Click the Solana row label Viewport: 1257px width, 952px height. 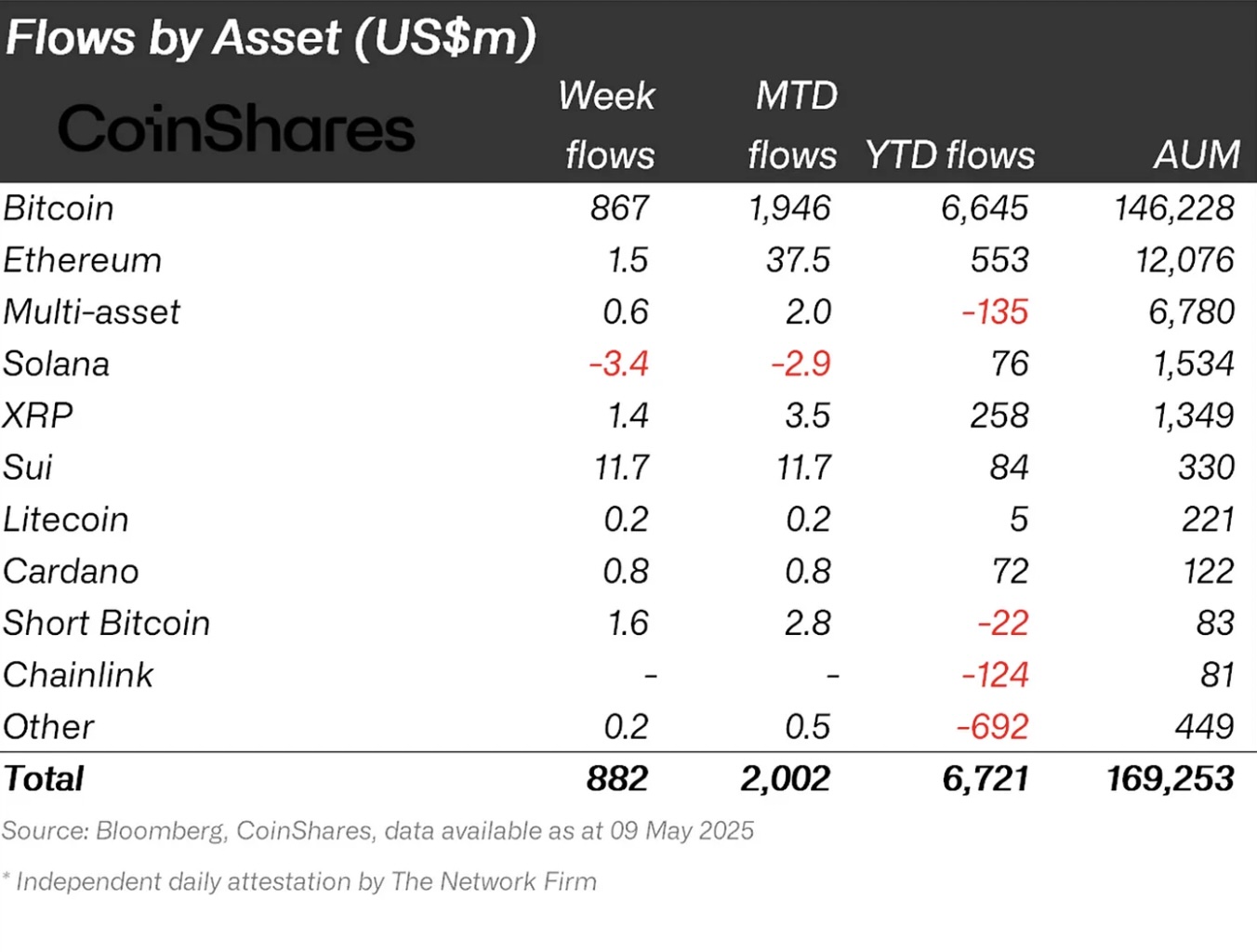coord(57,364)
